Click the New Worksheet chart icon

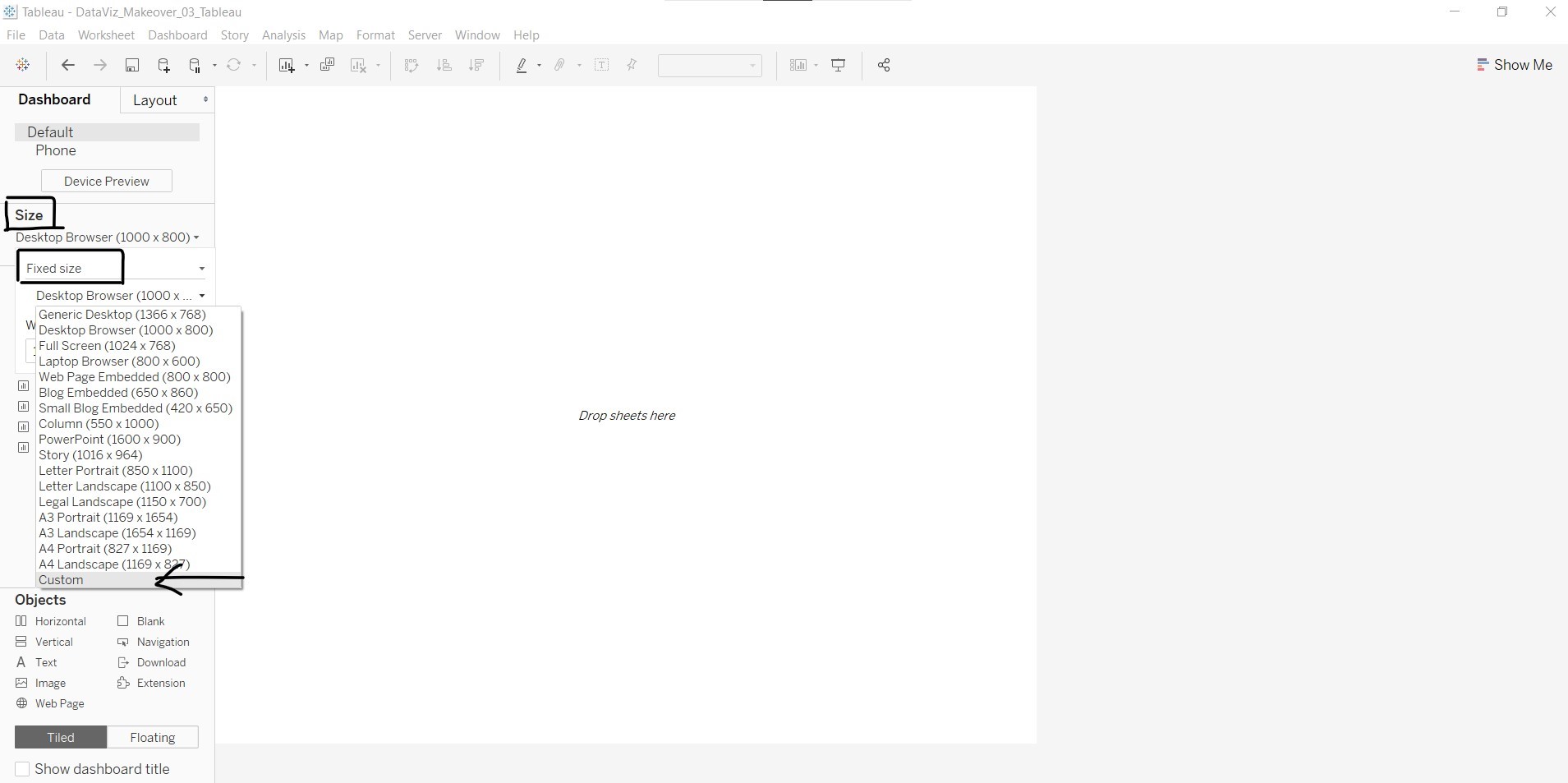tap(286, 66)
